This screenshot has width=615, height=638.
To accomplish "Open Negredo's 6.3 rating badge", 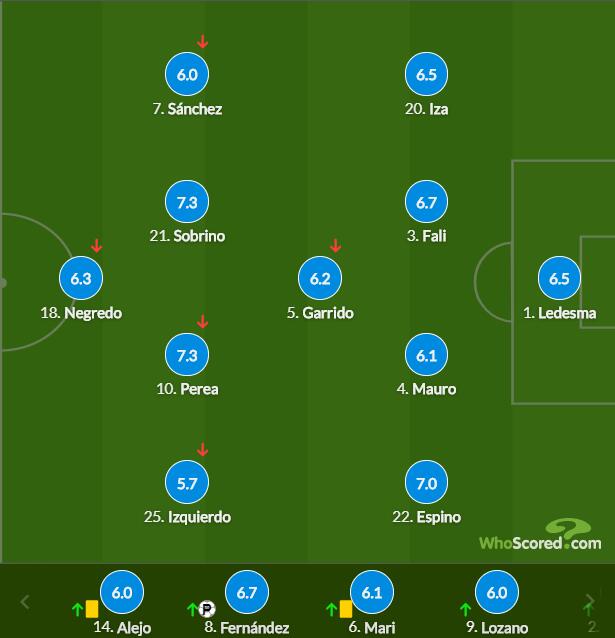I will [x=81, y=279].
